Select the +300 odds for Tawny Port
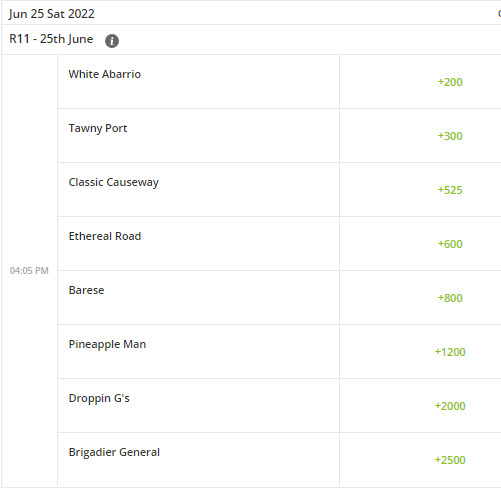This screenshot has width=501, height=490. (x=450, y=136)
